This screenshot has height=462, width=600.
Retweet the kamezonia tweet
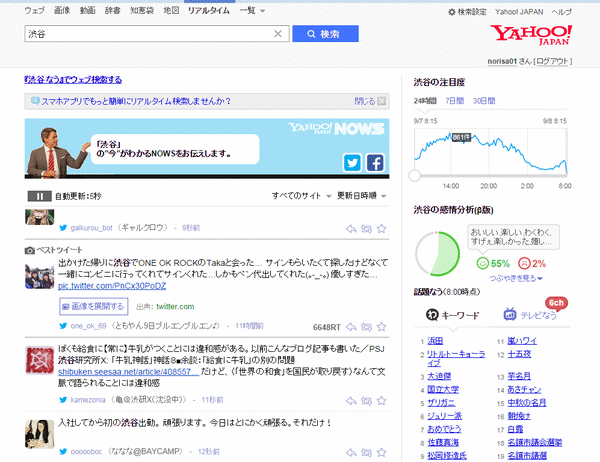[x=366, y=401]
